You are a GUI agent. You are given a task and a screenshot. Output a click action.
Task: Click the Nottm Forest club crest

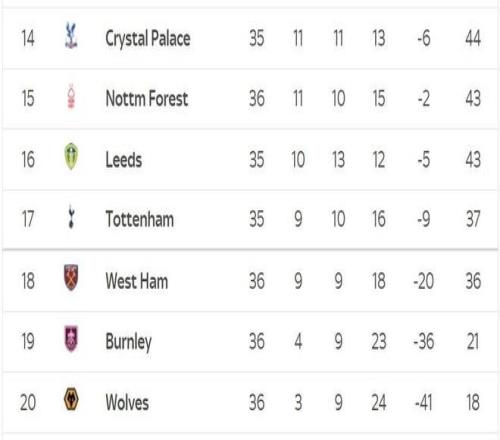[x=71, y=96]
